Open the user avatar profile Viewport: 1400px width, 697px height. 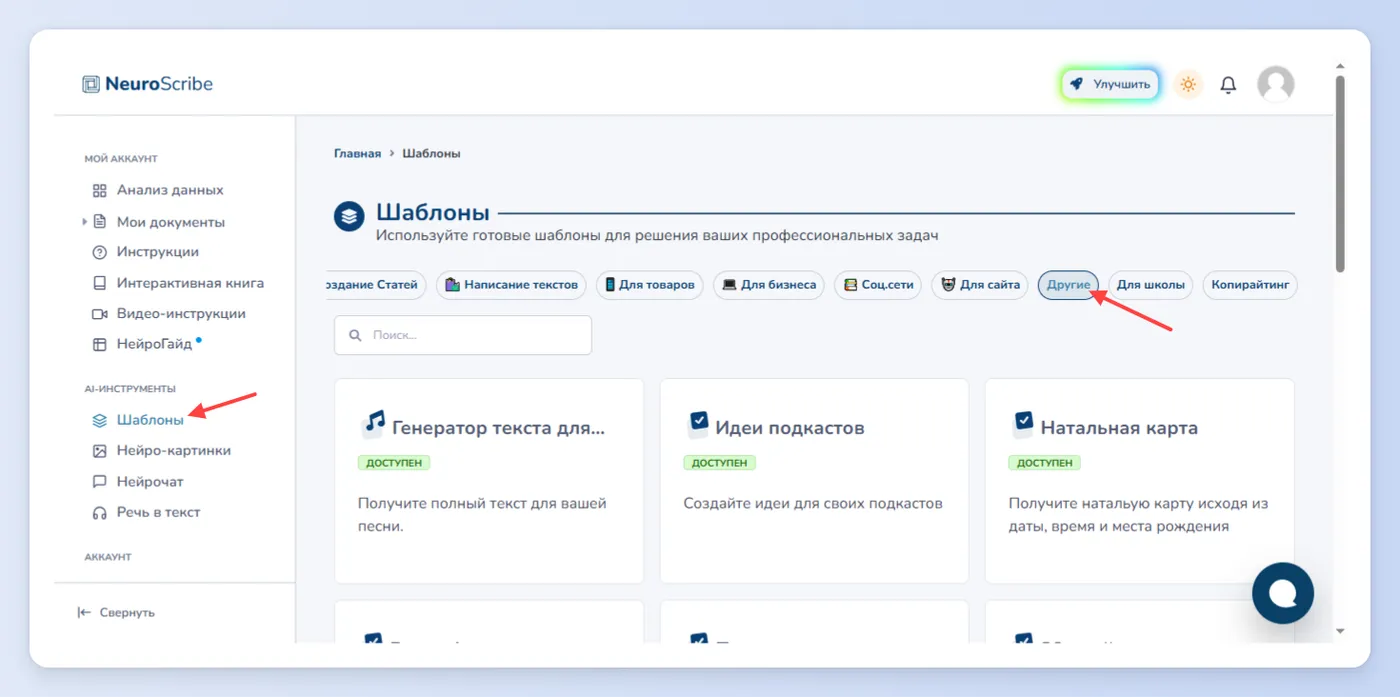point(1275,85)
